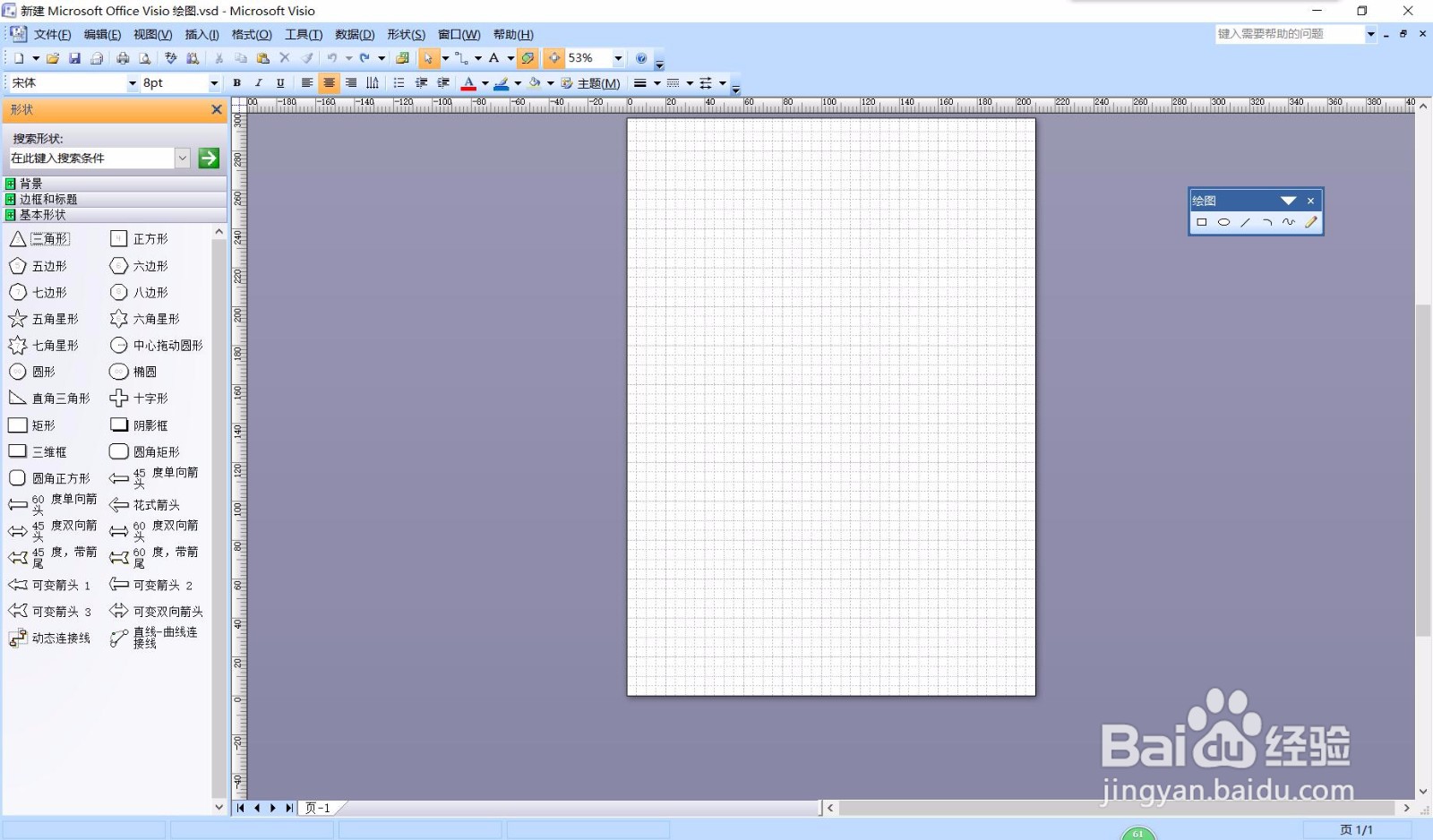Viewport: 1433px width, 840px height.
Task: Open the help question box dropdown
Action: 1370,34
